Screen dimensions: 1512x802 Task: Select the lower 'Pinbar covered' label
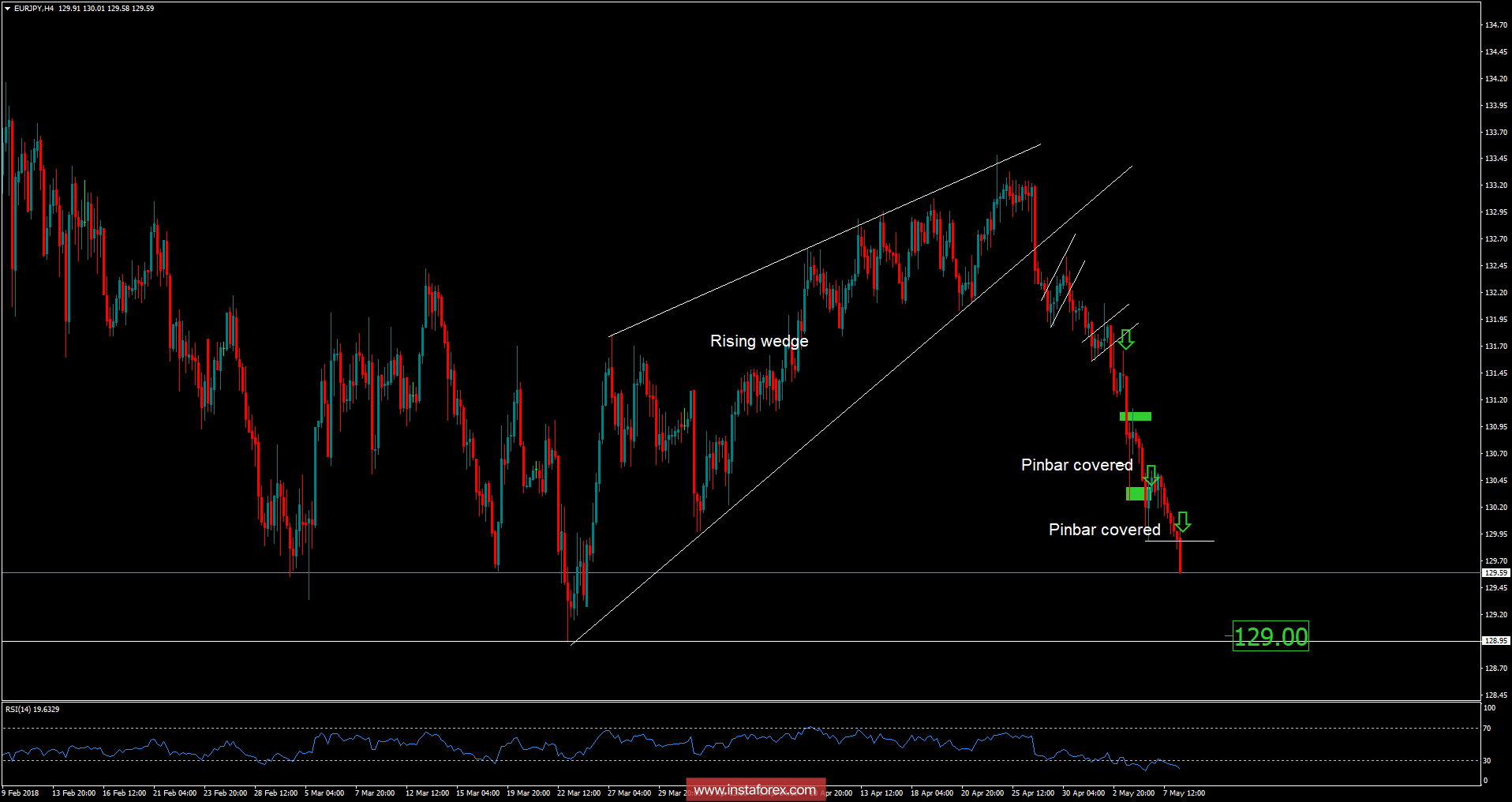1104,530
